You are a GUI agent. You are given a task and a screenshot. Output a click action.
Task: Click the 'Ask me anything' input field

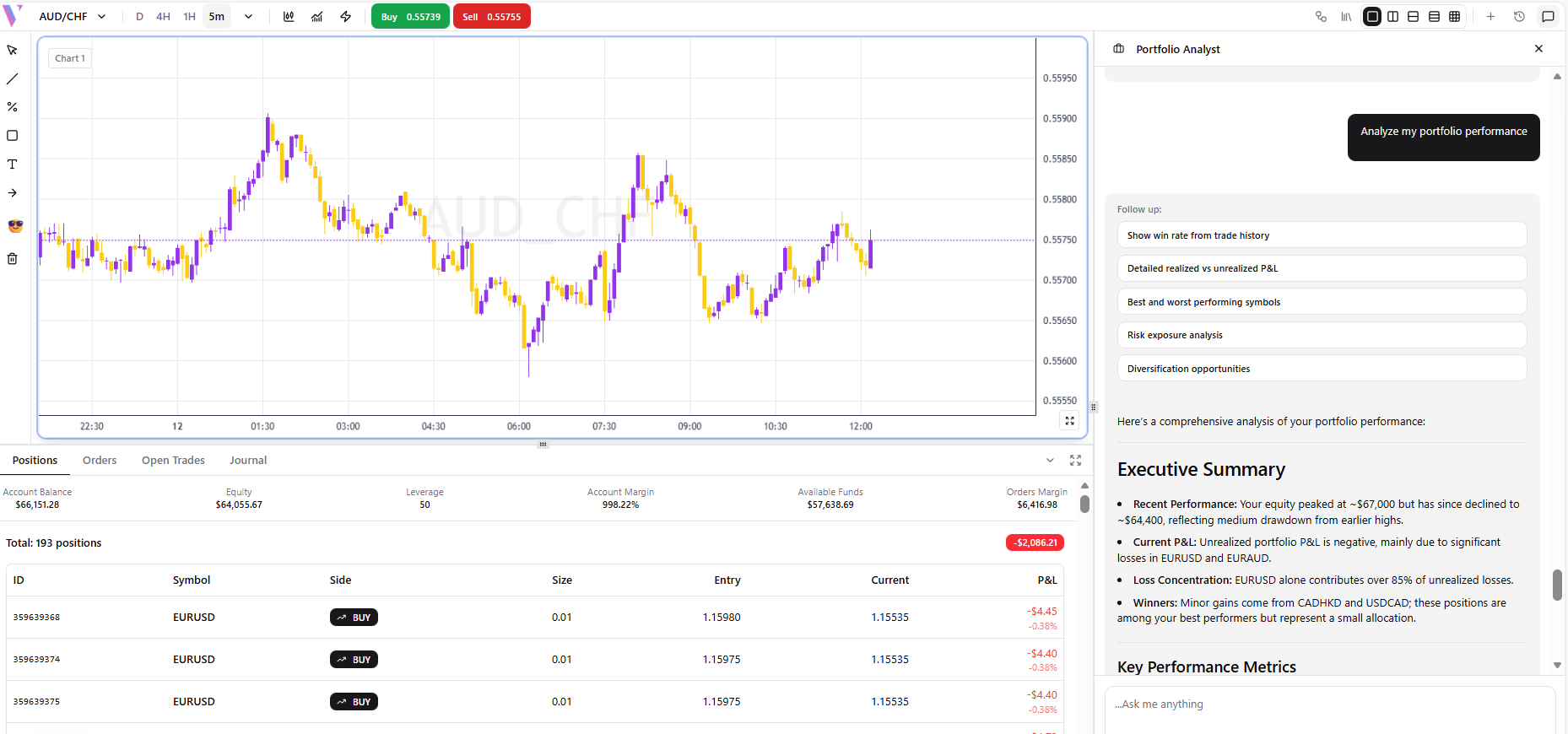pos(1329,704)
